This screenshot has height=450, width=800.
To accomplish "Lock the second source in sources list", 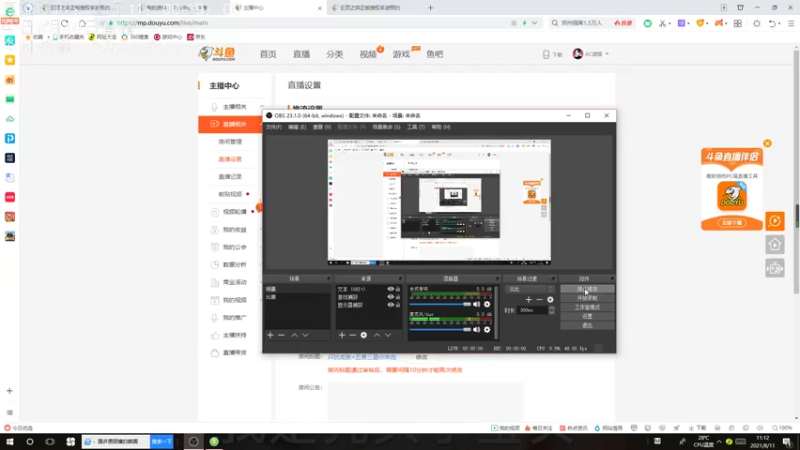I will (x=398, y=297).
